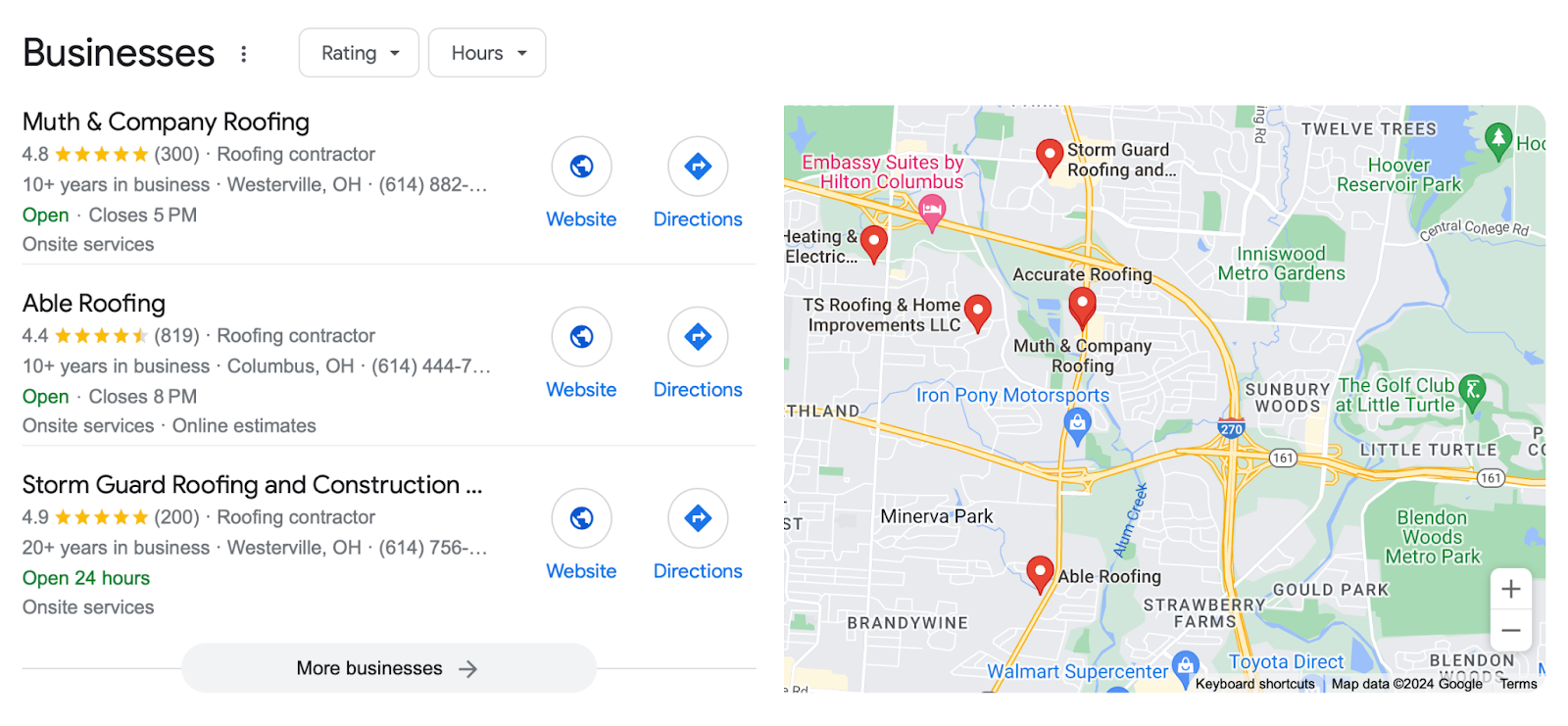
Task: Select the Able Roofing map pin
Action: [1040, 574]
